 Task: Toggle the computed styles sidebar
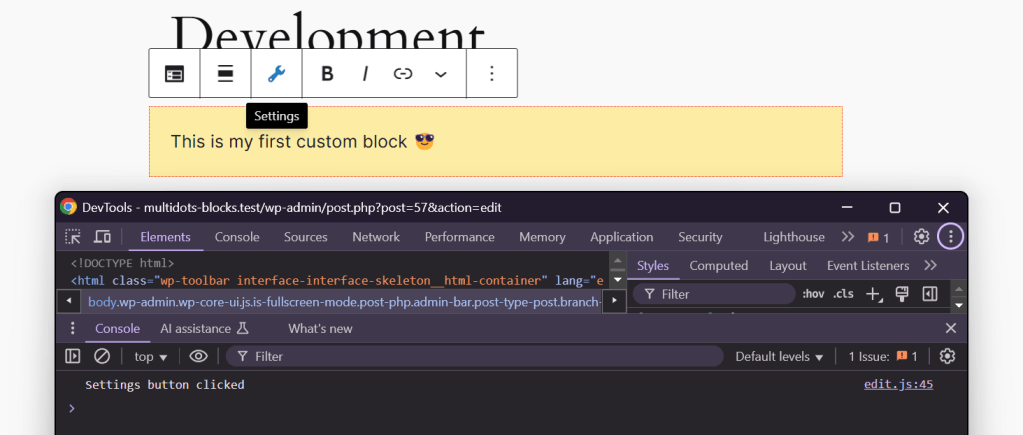pyautogui.click(x=930, y=294)
